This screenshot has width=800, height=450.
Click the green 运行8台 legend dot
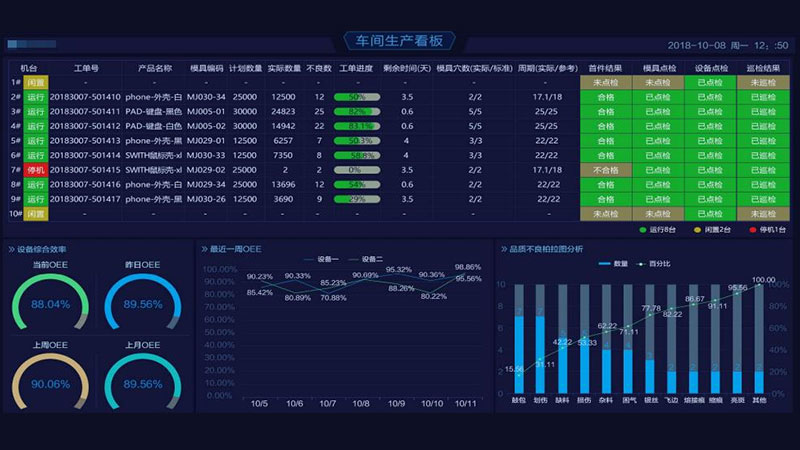644,230
